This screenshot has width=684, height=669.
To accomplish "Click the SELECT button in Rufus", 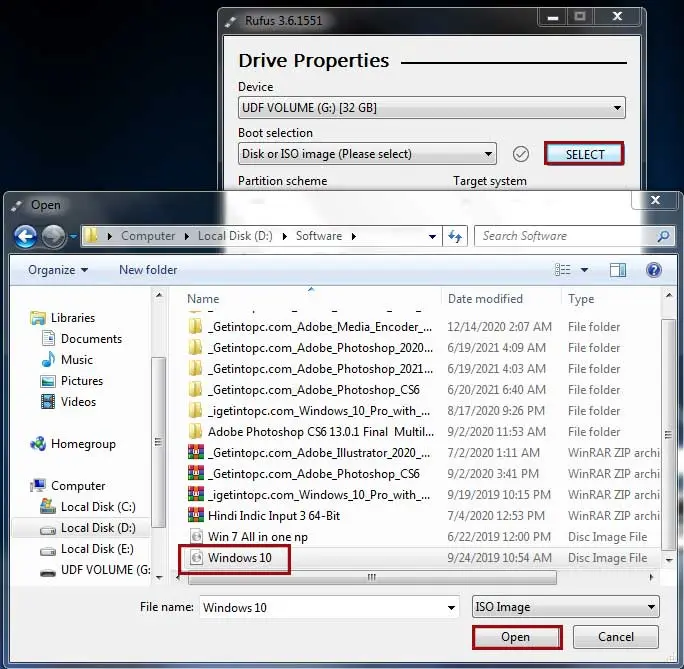I will click(x=584, y=154).
